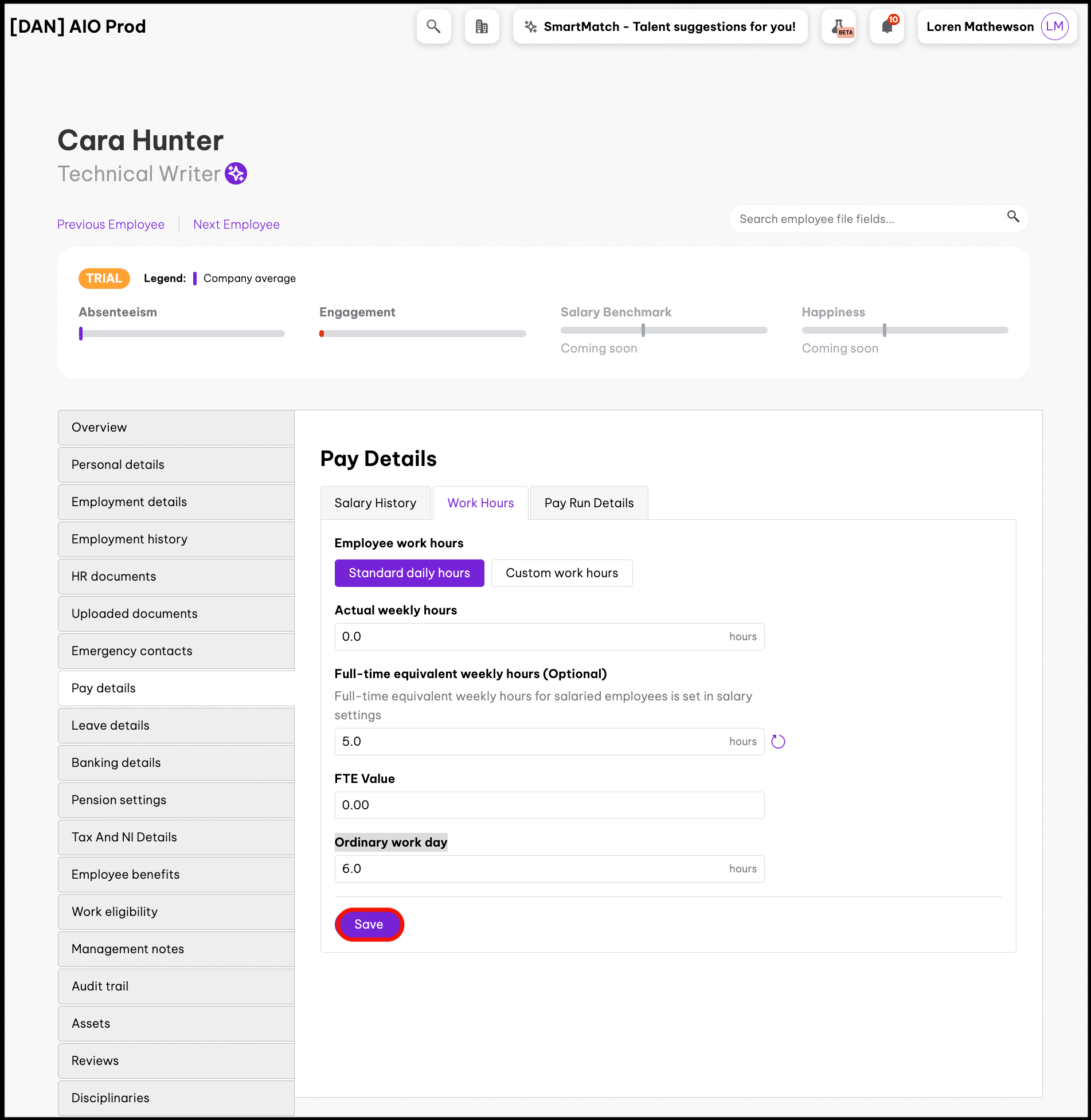Switch to Custom work hours

tap(562, 573)
